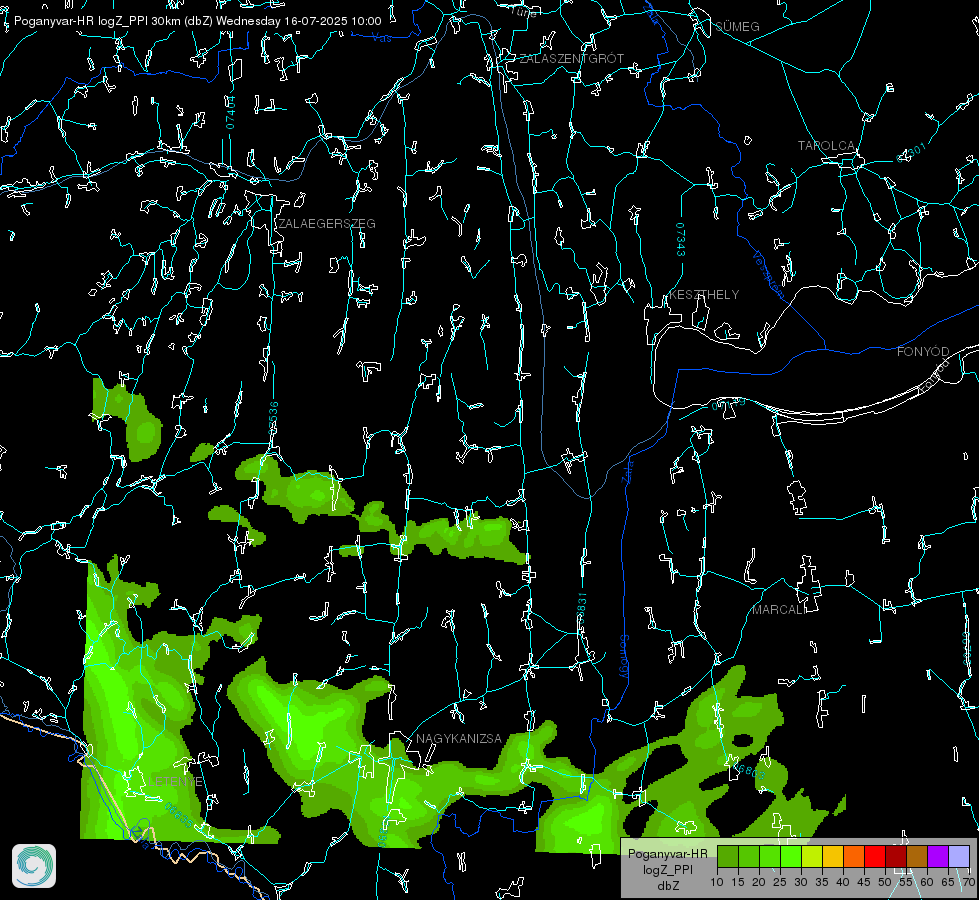Click the 65-70 dBZ lavender legend swatch
The width and height of the screenshot is (979, 900).
pos(959,856)
